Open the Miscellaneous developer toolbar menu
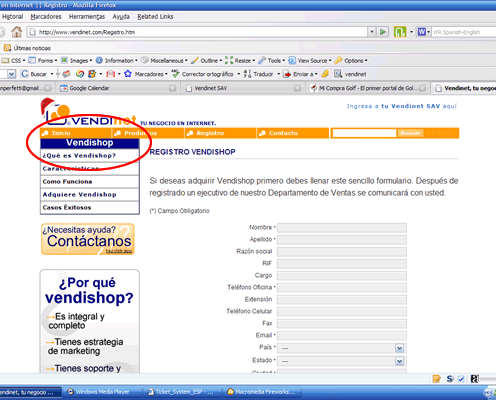The height and width of the screenshot is (400, 496). coord(164,61)
